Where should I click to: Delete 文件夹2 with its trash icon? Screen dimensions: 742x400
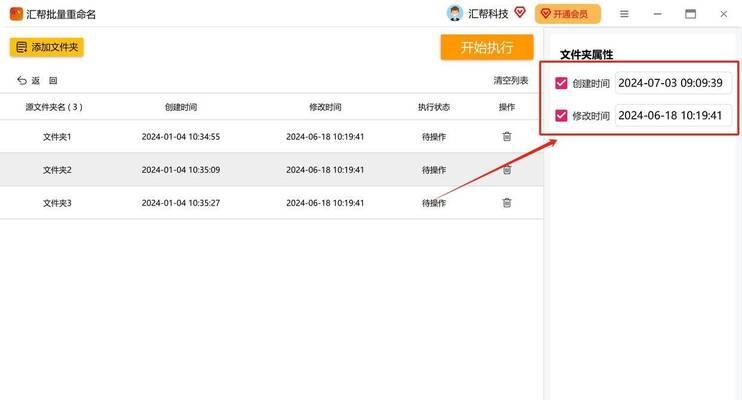[x=507, y=169]
